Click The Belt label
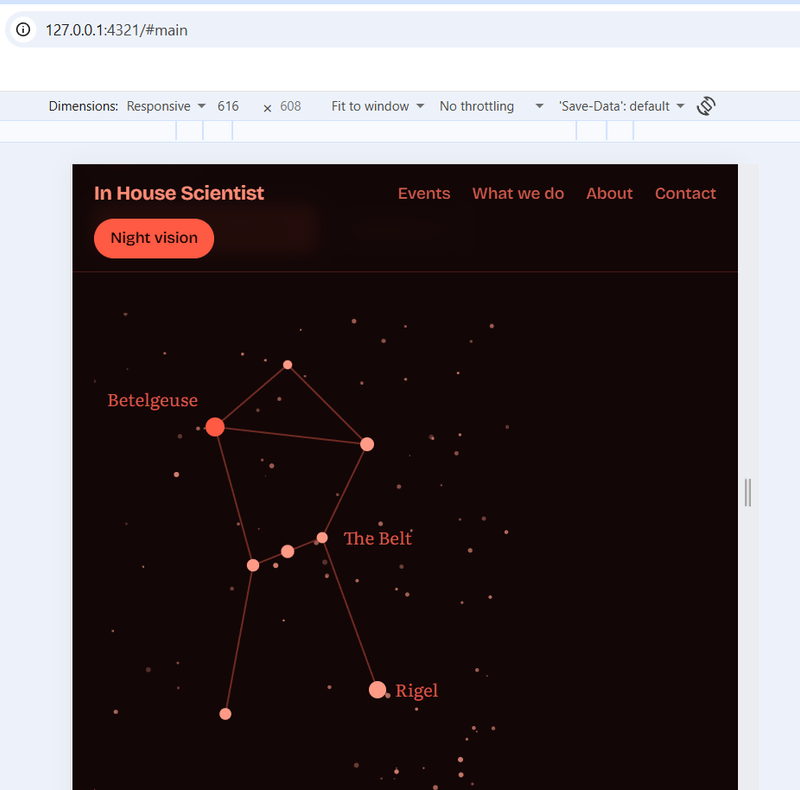Screen dimensions: 800x790 [x=378, y=538]
